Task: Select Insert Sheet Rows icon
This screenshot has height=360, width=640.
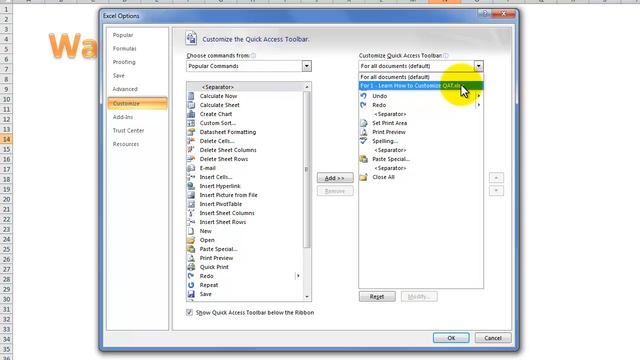Action: click(x=191, y=222)
